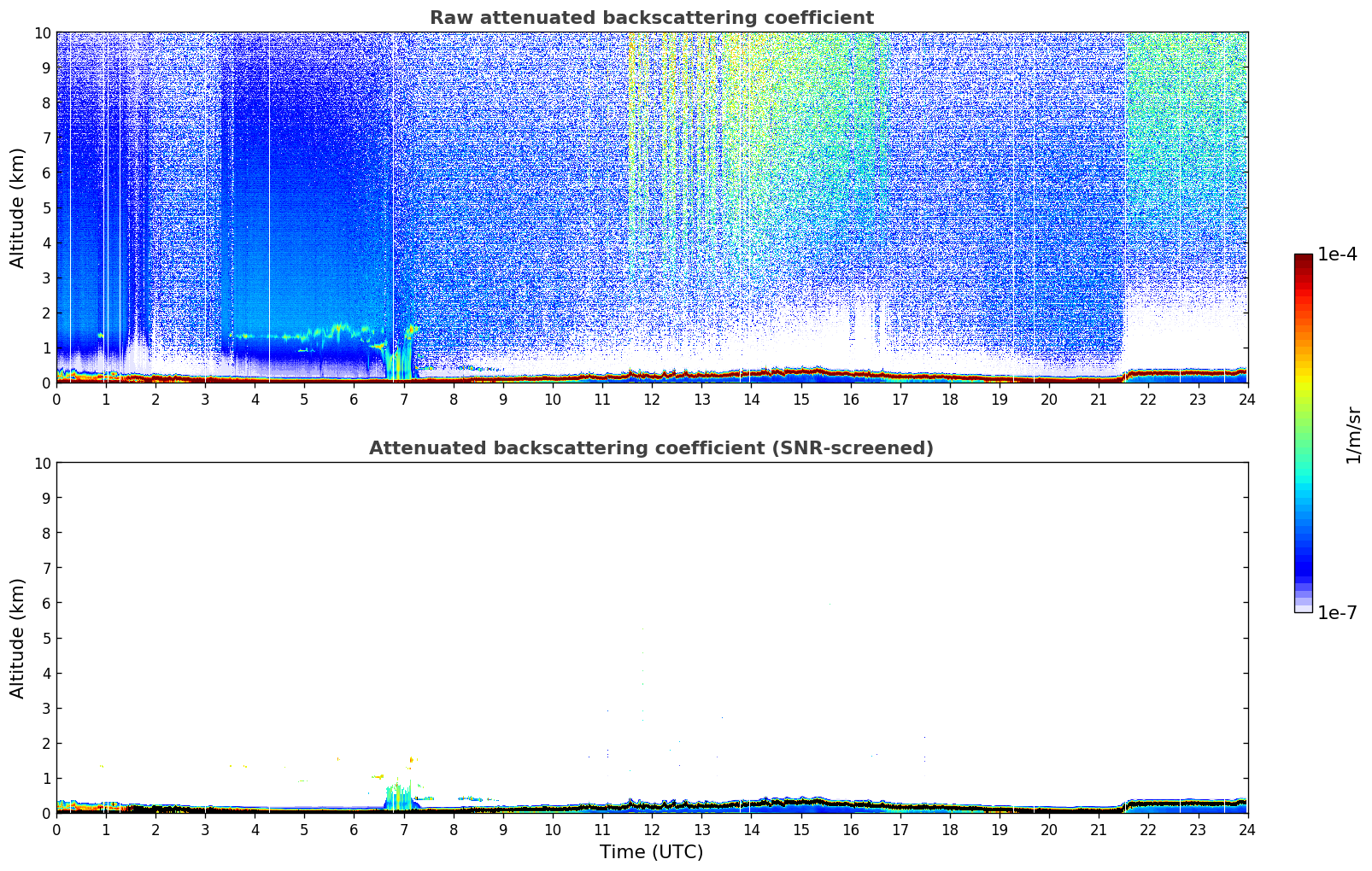Click the bottom plot 'Altitude (km)' label
This screenshot has width=1372, height=871.
(18, 638)
